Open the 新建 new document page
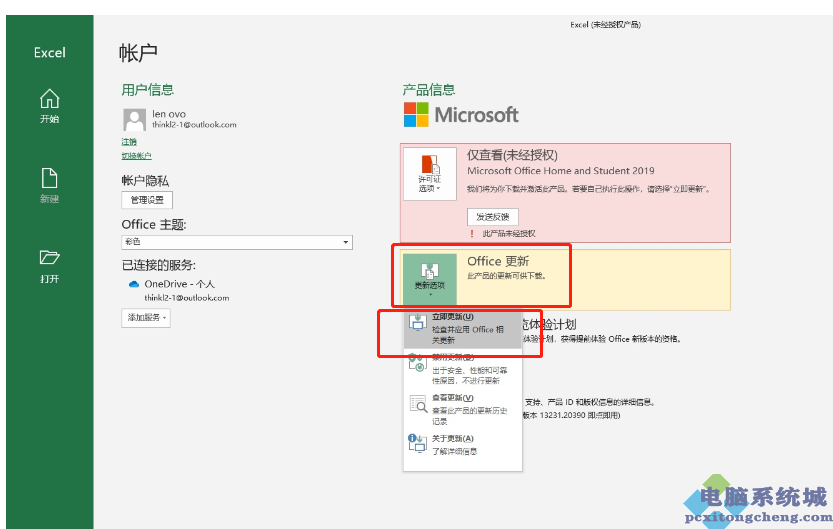 point(49,185)
